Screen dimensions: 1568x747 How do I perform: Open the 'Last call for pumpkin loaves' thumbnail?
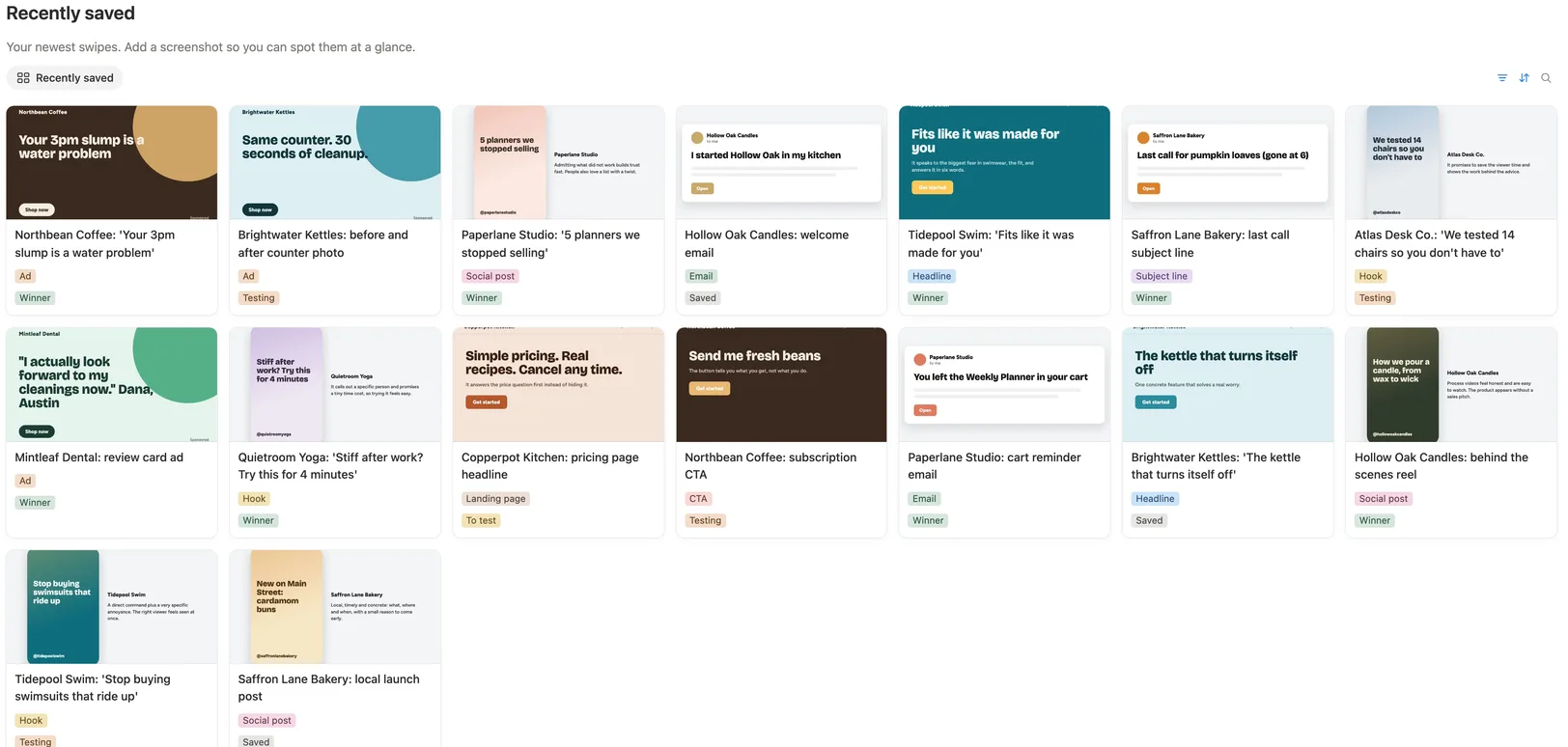[x=1227, y=162]
